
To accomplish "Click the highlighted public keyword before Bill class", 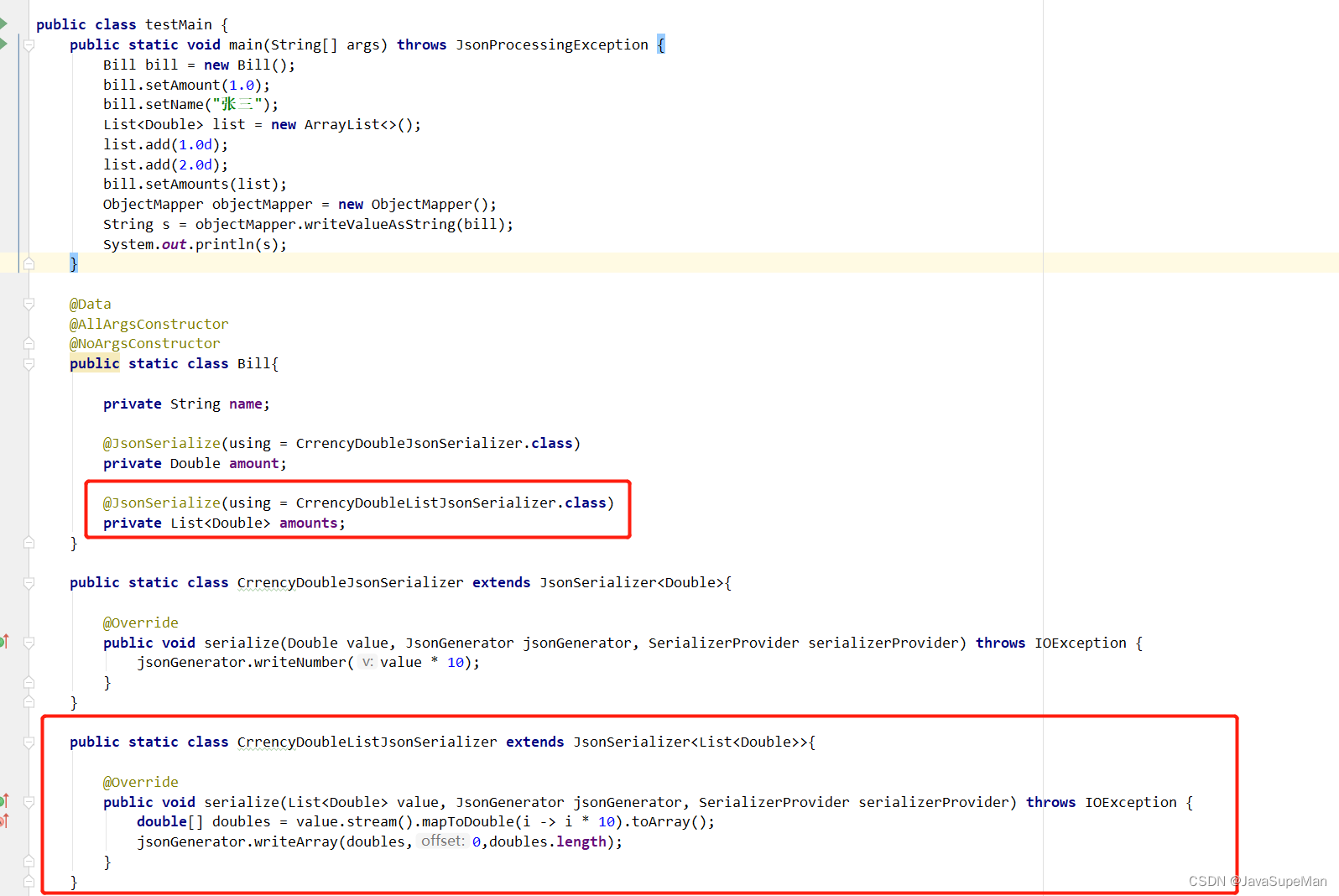I will (95, 363).
